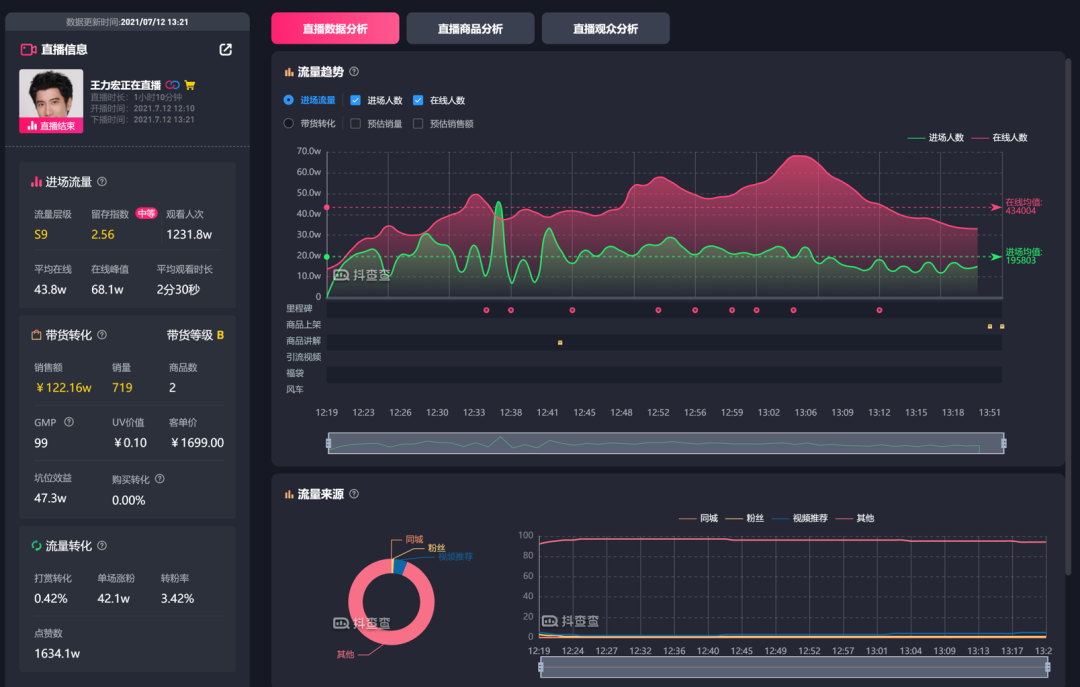
Task: Toggle the 在线人数 legend entry in chart
Action: coord(999,138)
